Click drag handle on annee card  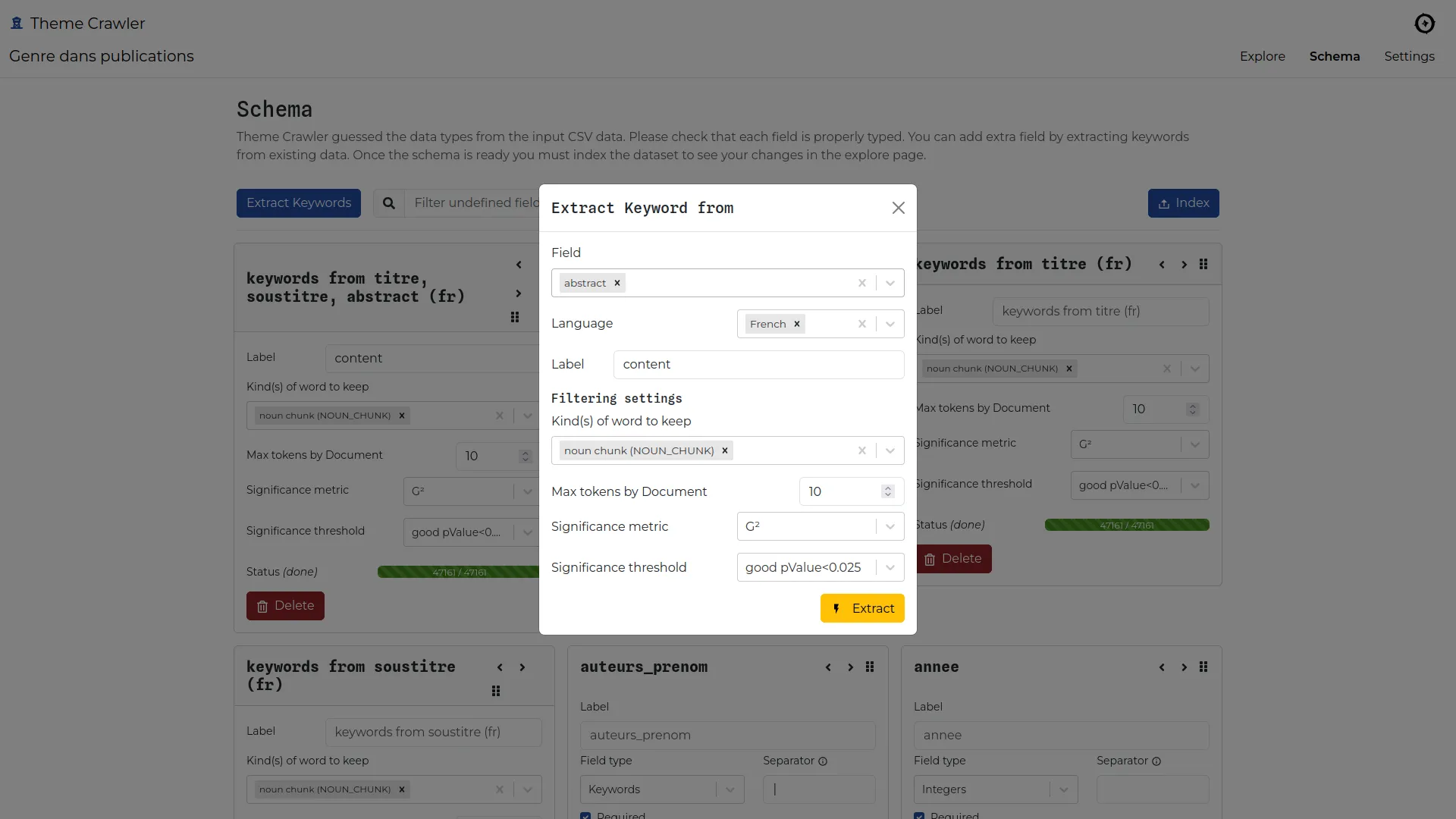[1203, 667]
